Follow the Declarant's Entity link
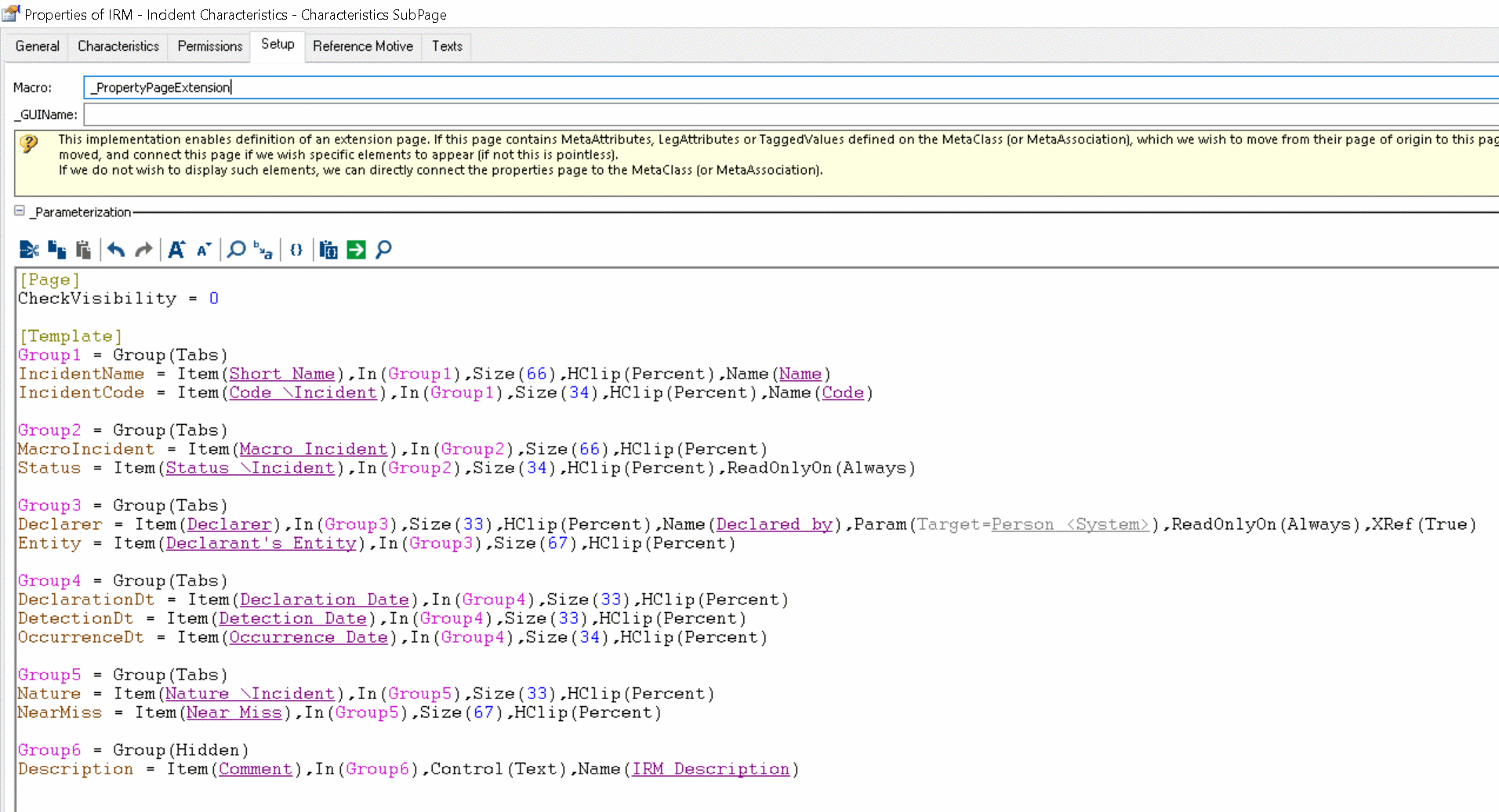Image resolution: width=1499 pixels, height=812 pixels. point(261,543)
